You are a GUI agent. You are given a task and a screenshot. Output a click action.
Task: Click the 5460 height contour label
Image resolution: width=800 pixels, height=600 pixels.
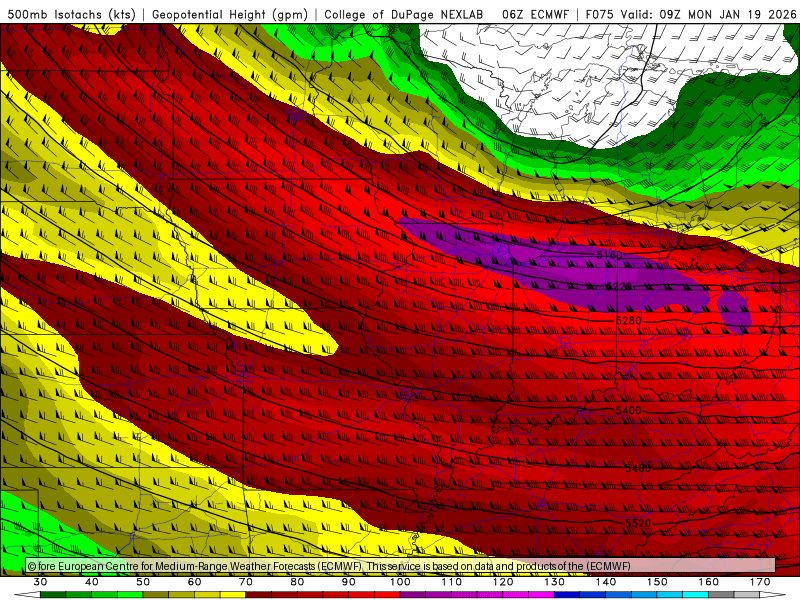coord(638,467)
